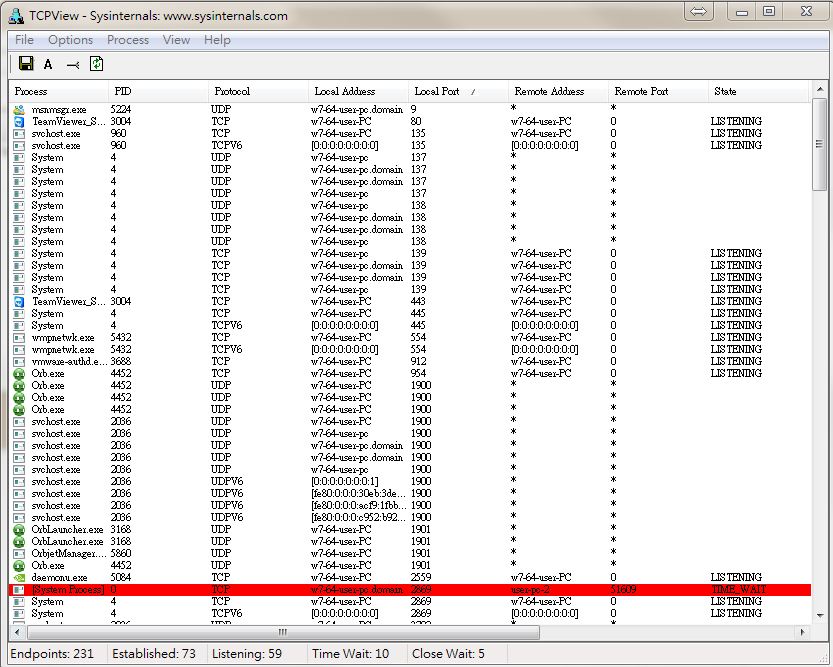Sort by the Protocol column header

[258, 91]
